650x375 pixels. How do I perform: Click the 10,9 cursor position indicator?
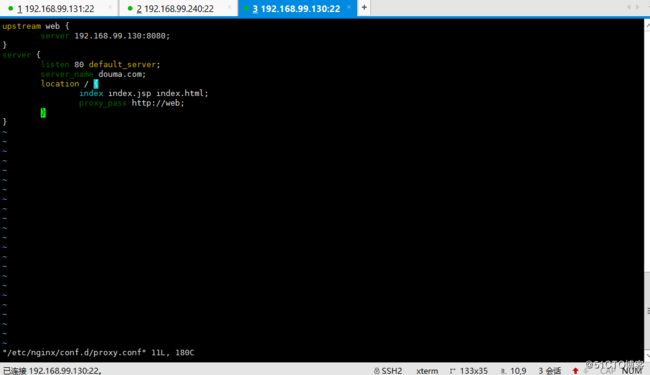click(514, 370)
